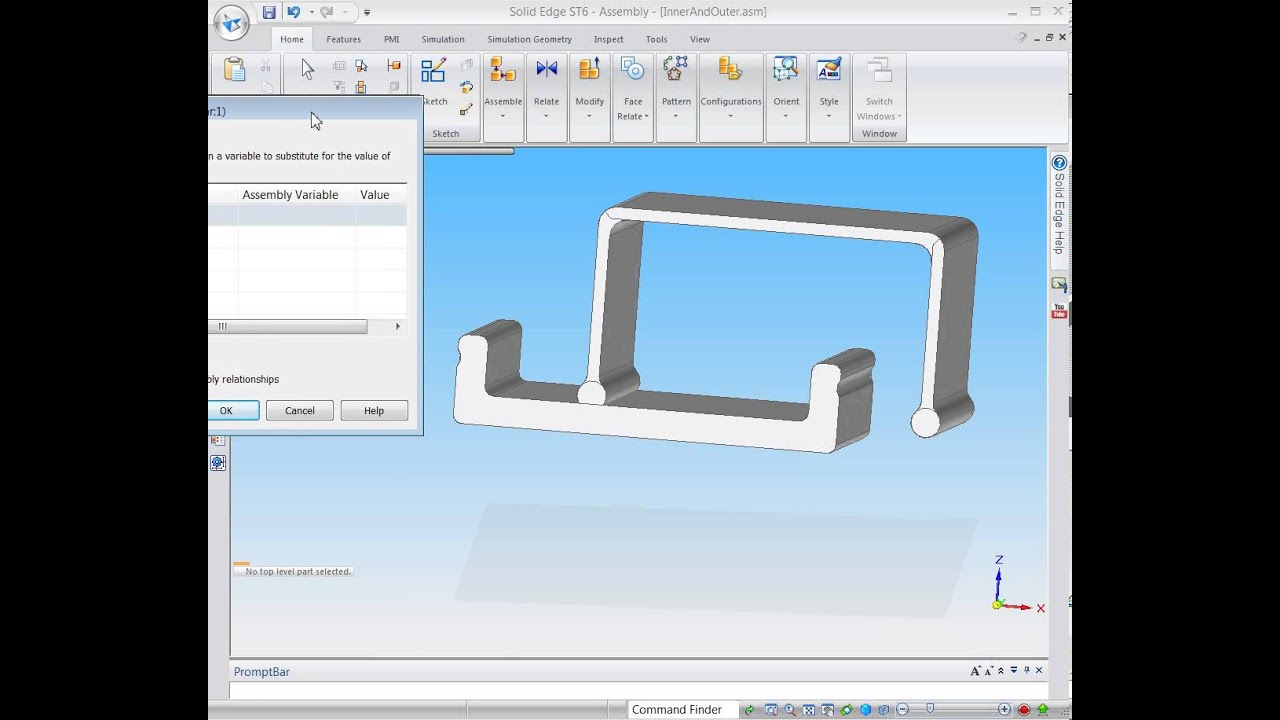Click the blue cube View Orientation icon
1280x720 pixels.
pos(865,710)
